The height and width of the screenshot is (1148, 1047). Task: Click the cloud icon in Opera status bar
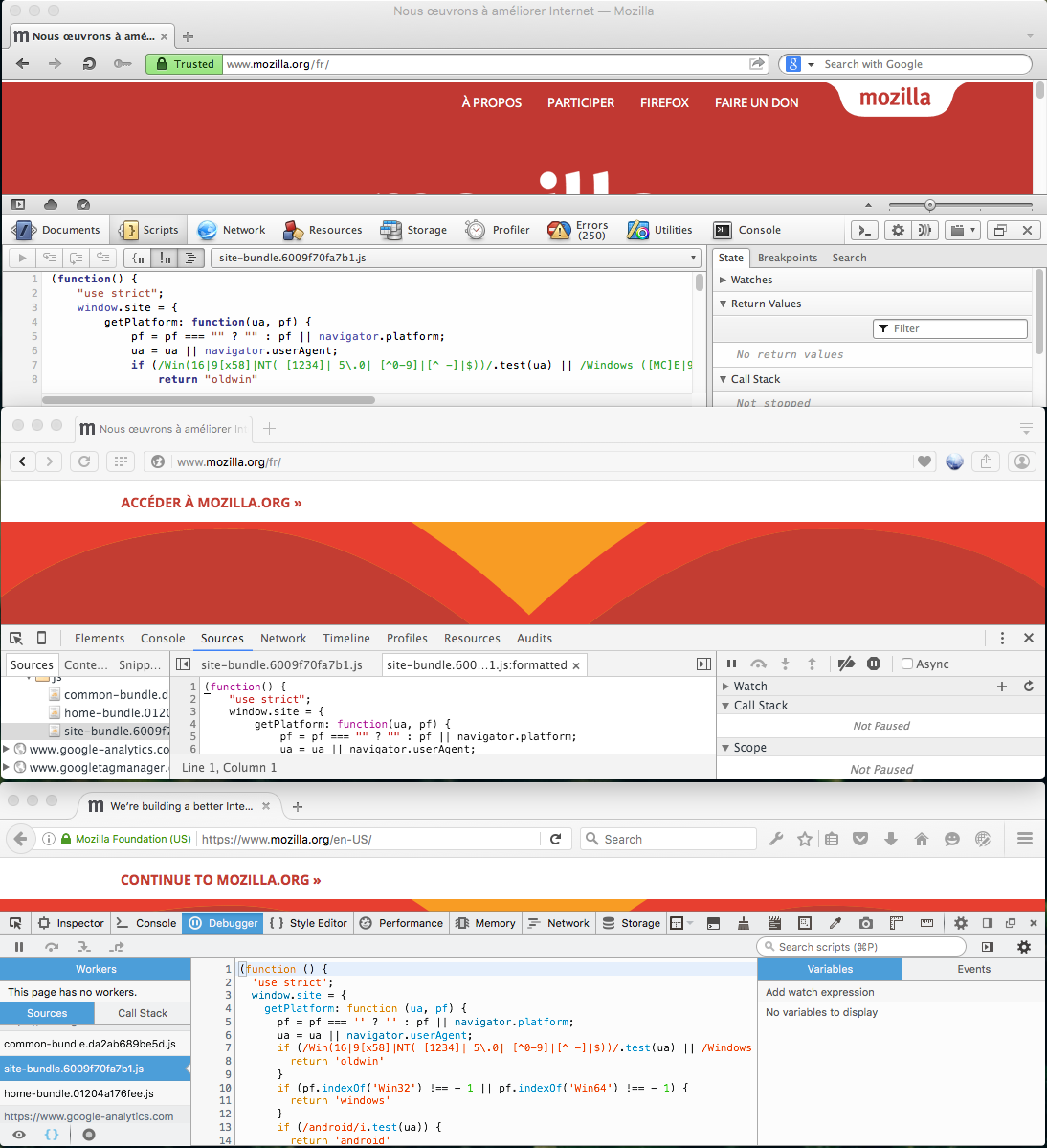pos(51,205)
